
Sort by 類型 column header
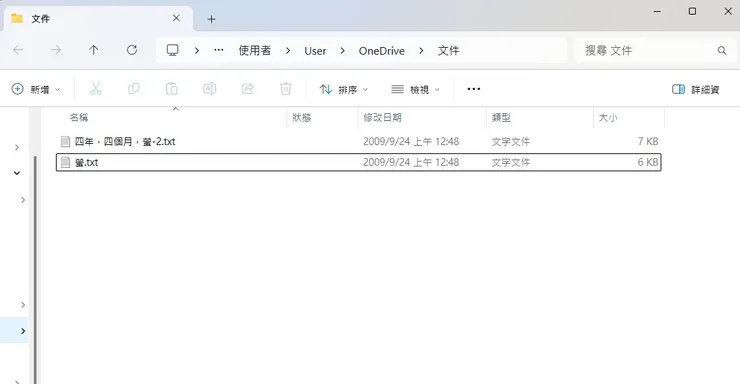(501, 117)
